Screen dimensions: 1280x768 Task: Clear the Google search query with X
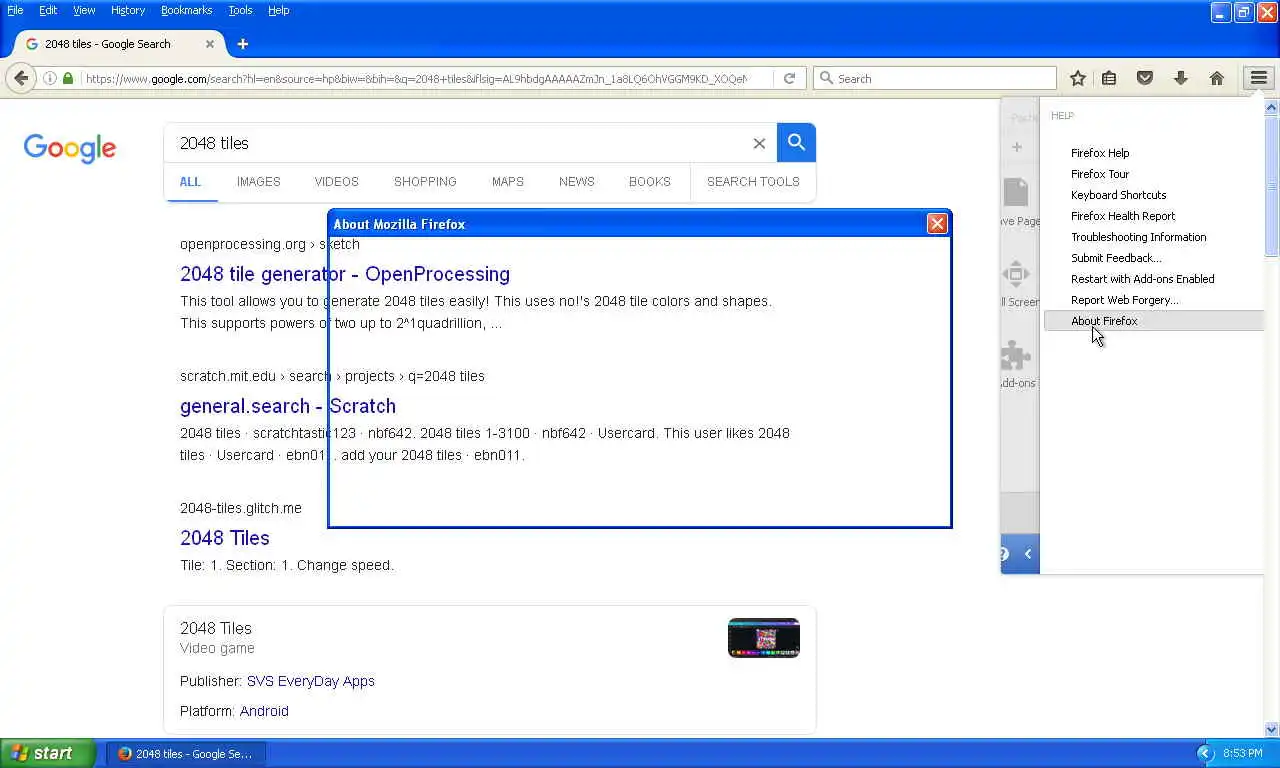(x=759, y=143)
